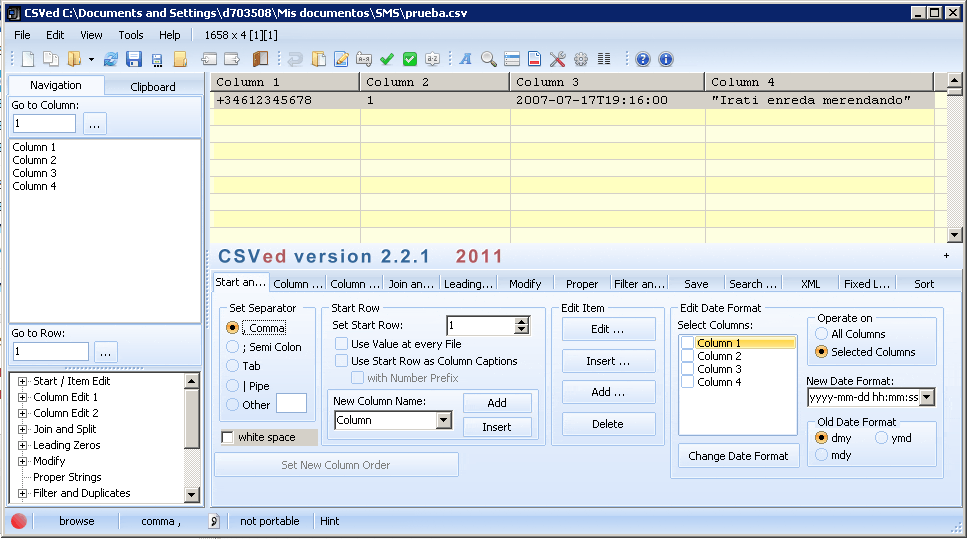Click the export arrow-out window icon

(x=232, y=59)
